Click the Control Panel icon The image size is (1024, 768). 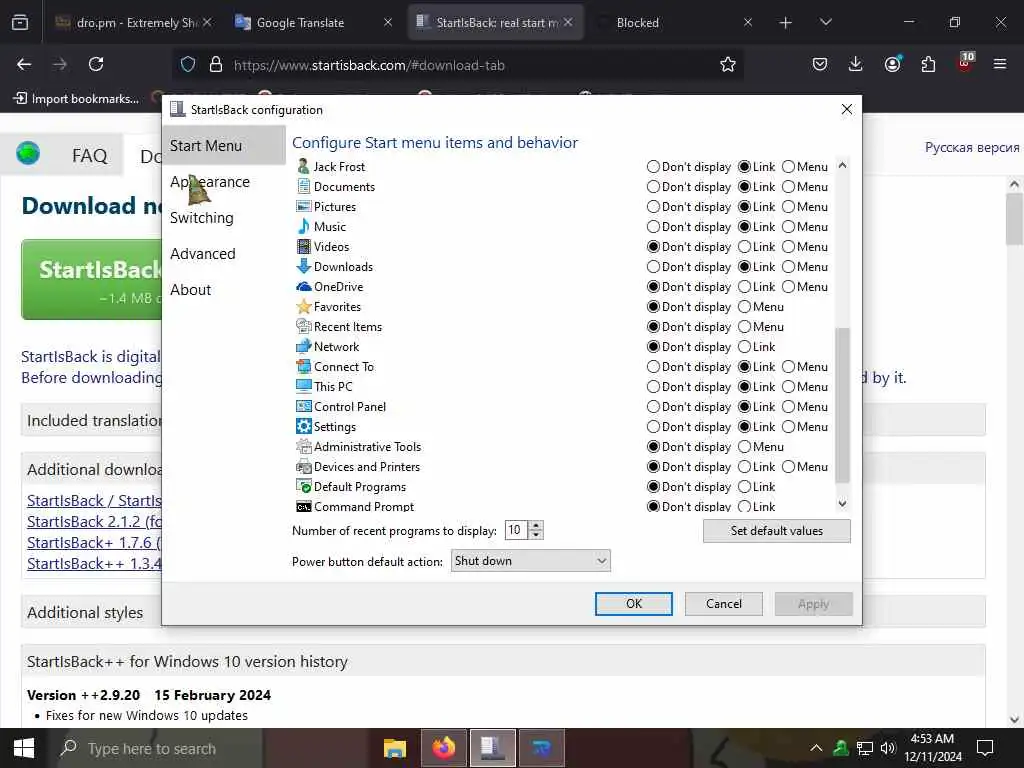click(x=303, y=407)
